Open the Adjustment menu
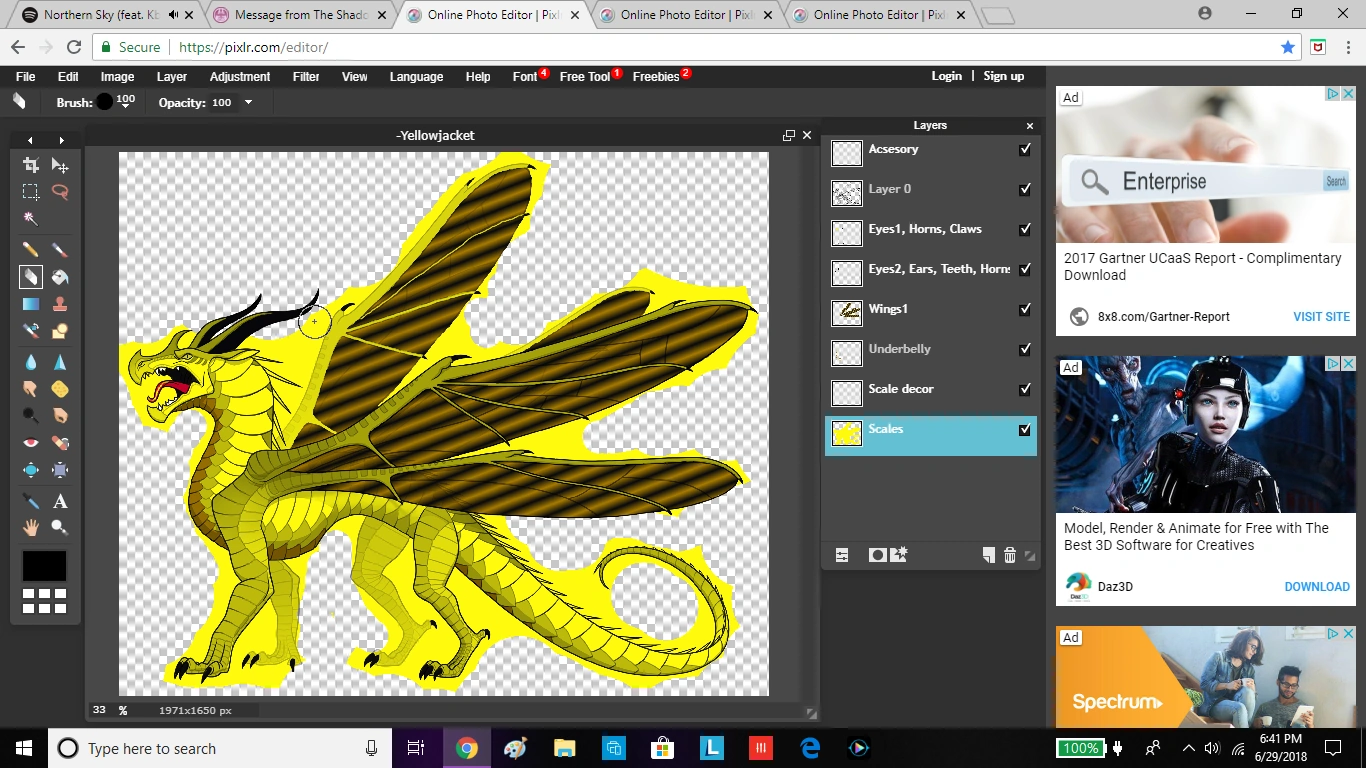 pos(239,77)
